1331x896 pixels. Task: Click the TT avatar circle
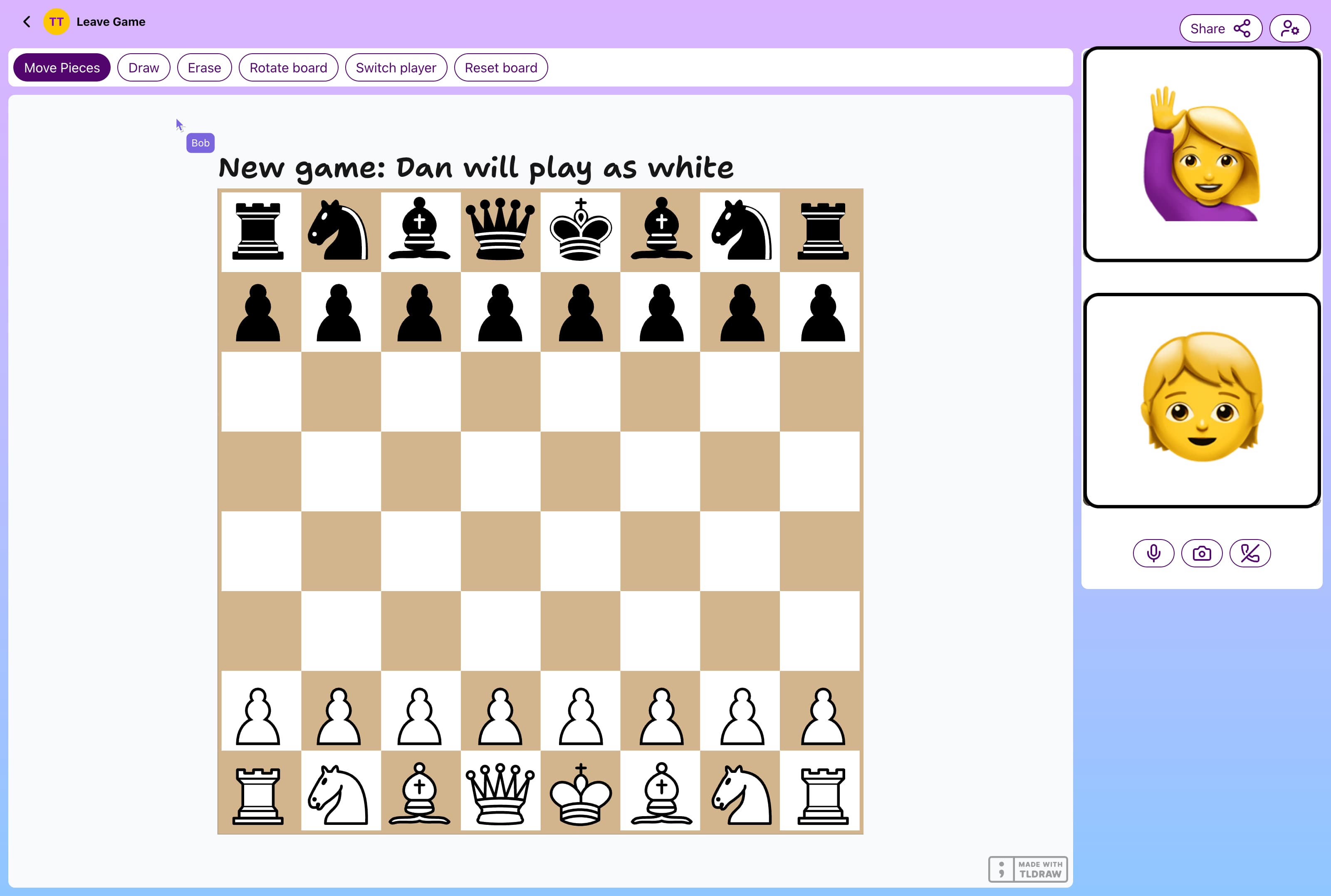[56, 22]
